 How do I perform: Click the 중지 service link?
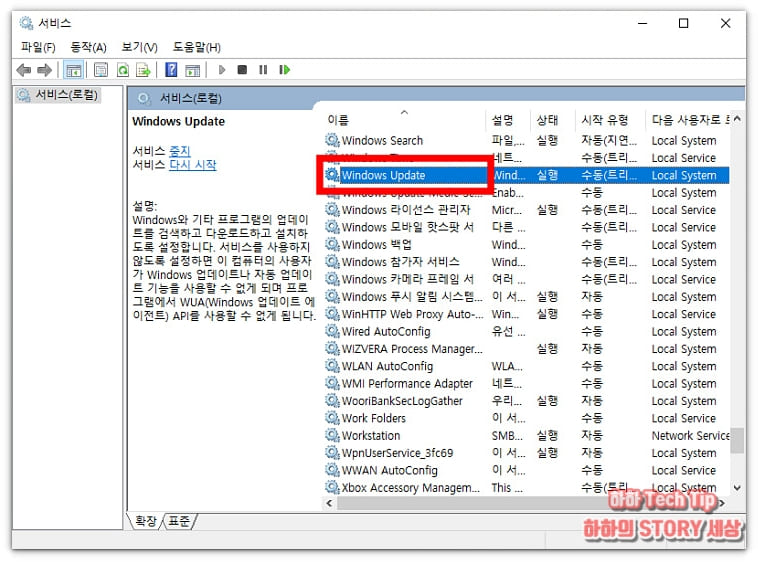tap(180, 151)
